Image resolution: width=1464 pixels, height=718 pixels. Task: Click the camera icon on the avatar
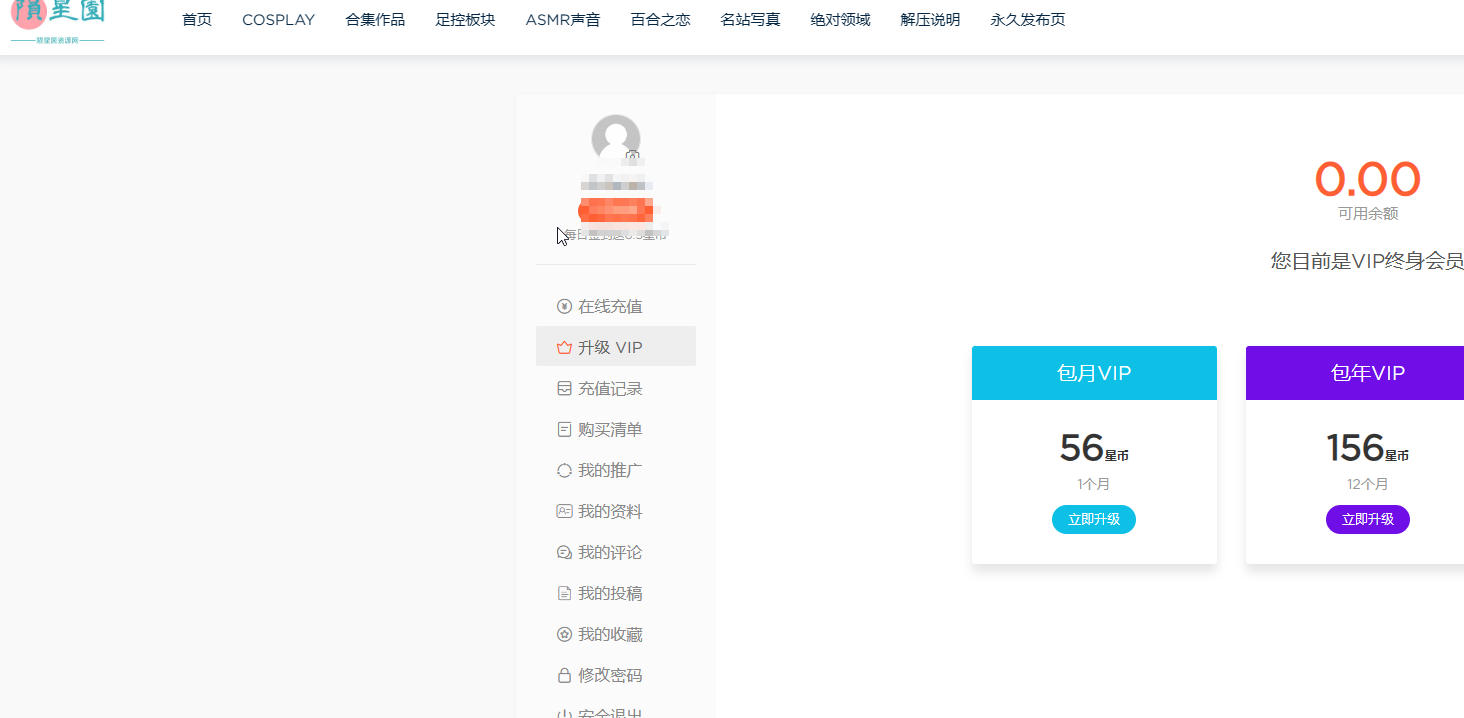632,156
